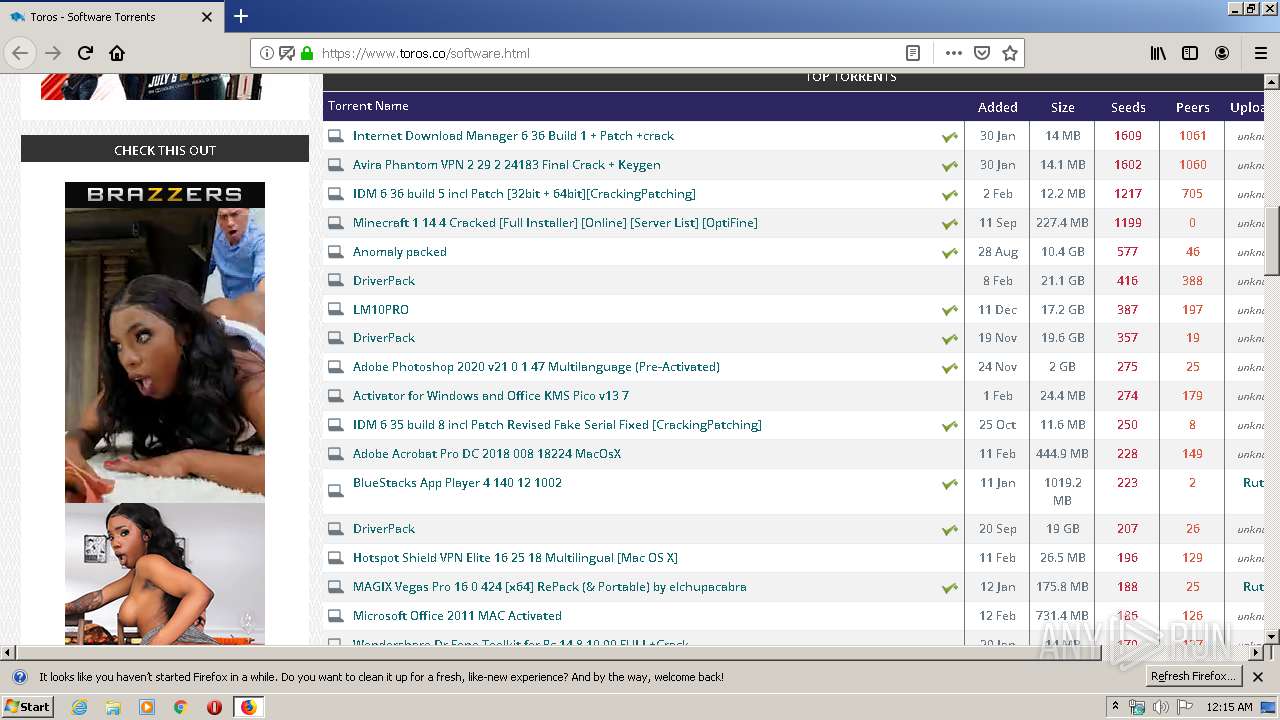1280x720 pixels.
Task: Dismiss the Firefox refresh notification bar
Action: coord(1258,677)
